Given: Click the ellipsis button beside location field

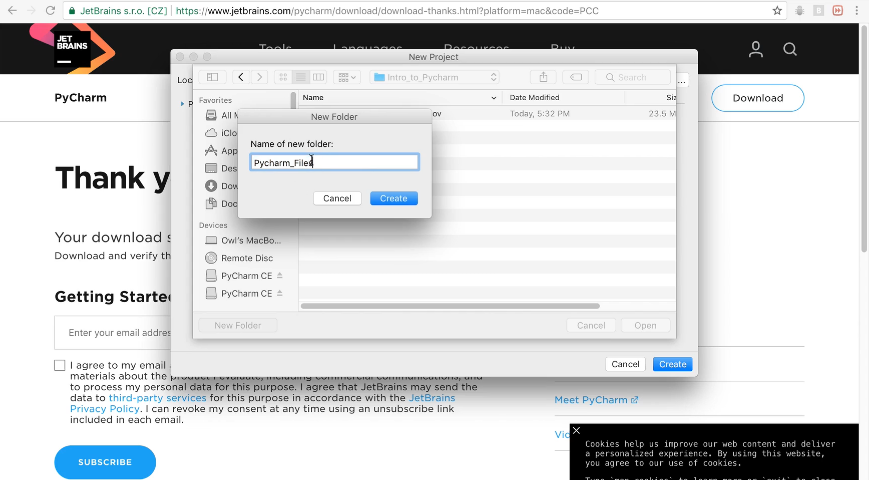Looking at the screenshot, I should [x=682, y=81].
